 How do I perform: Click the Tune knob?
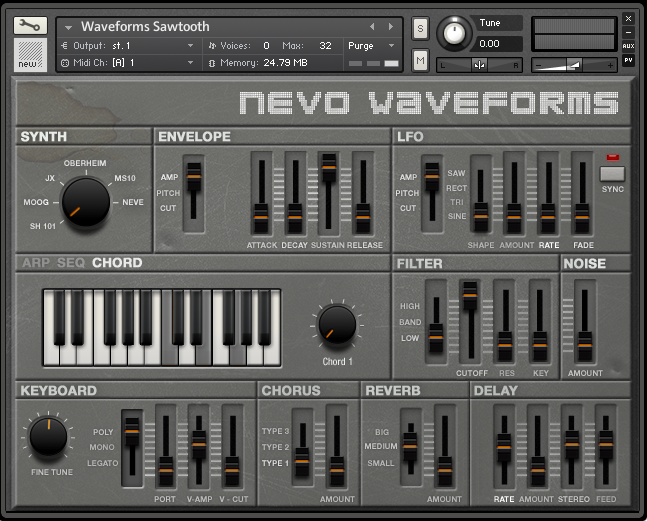coord(453,33)
